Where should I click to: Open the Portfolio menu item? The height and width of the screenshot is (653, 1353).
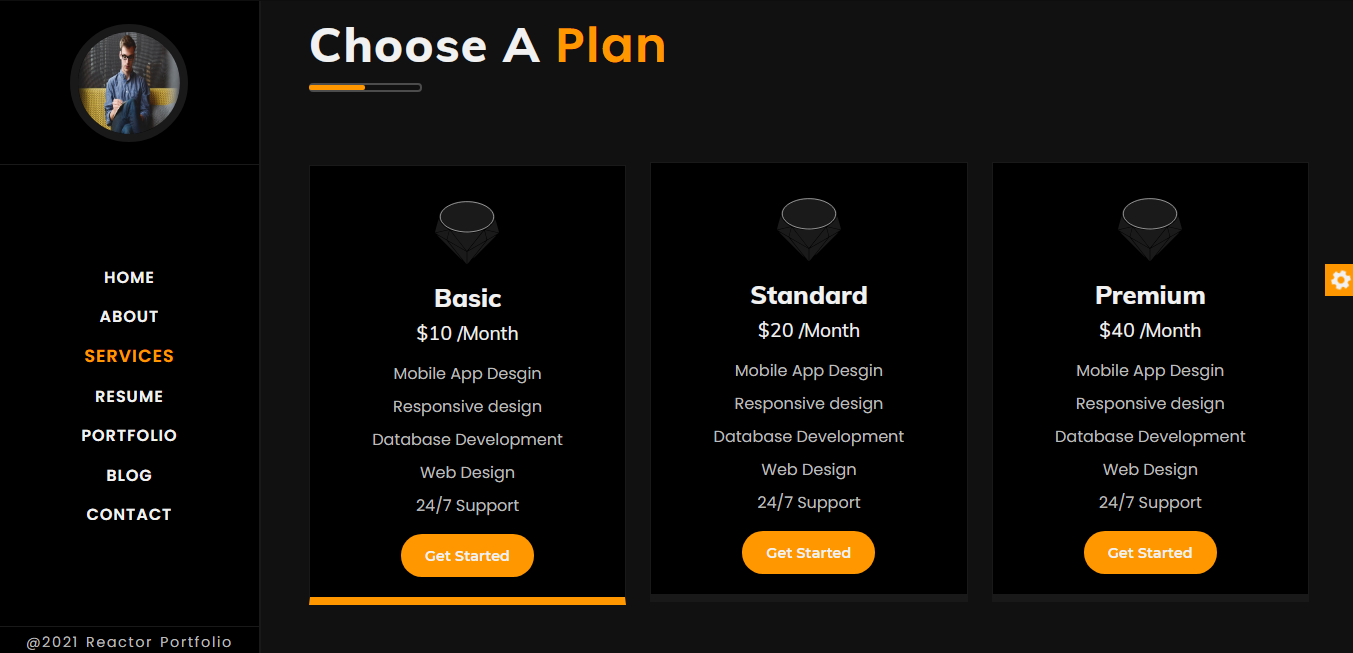(x=129, y=436)
